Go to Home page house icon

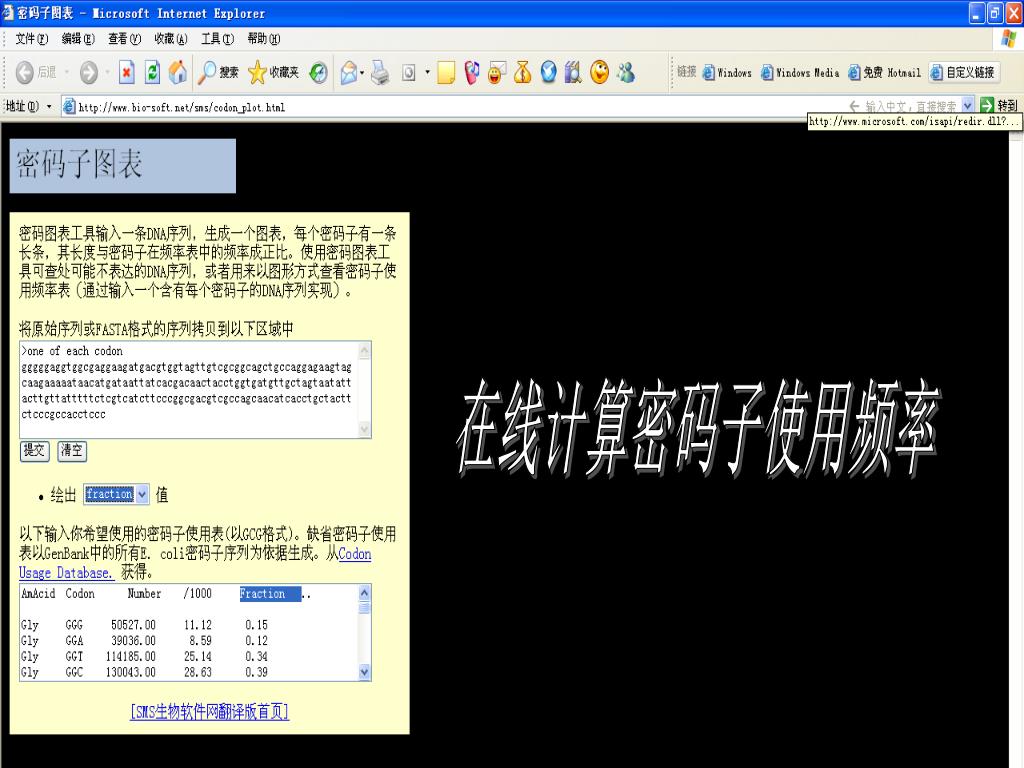point(178,72)
